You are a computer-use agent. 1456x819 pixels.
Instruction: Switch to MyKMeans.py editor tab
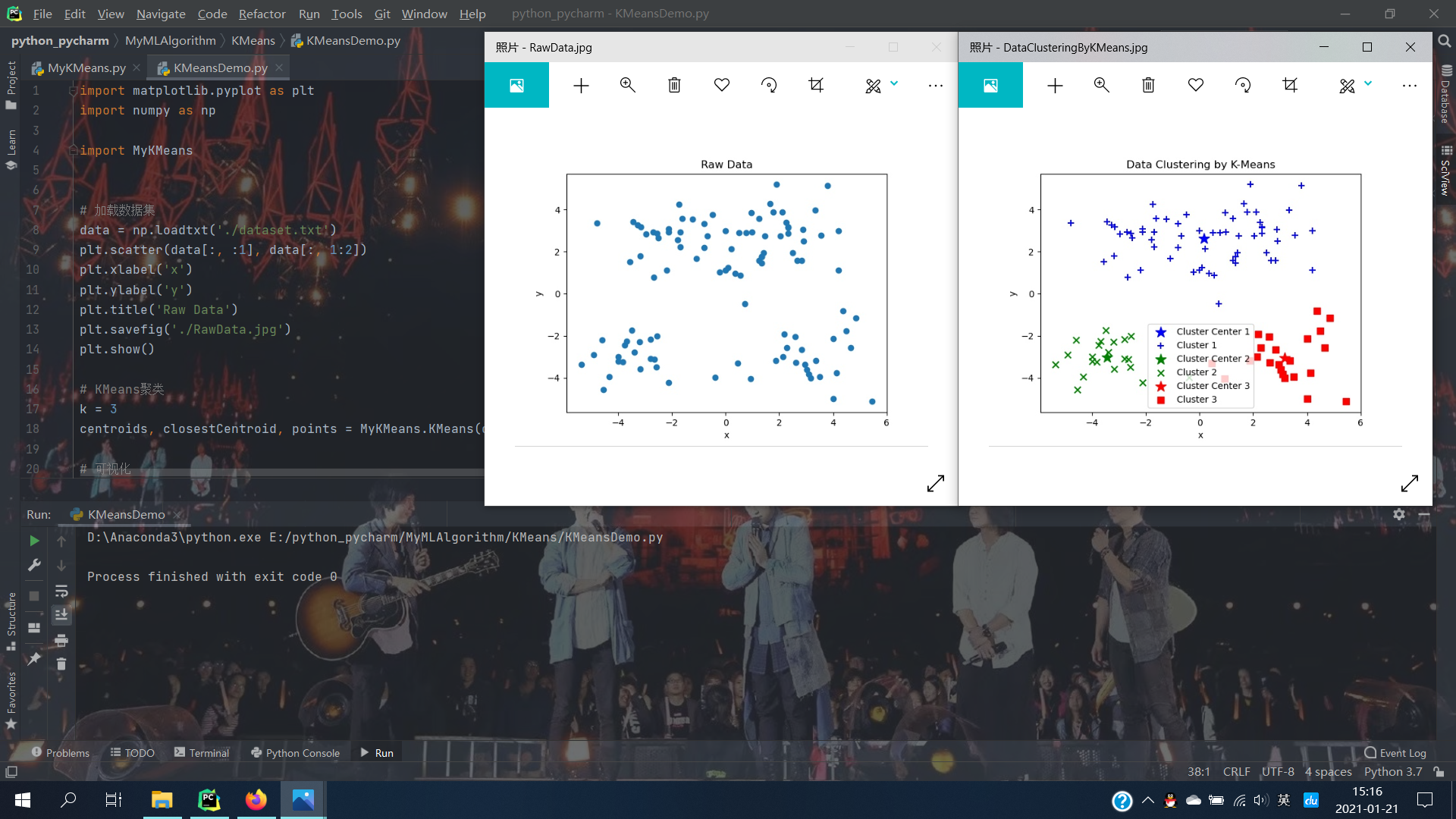click(x=86, y=67)
